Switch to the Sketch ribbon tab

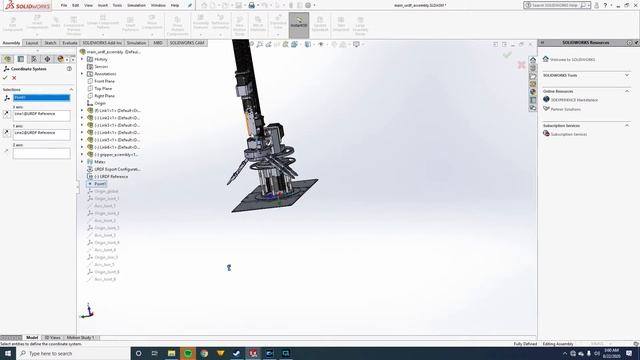[x=50, y=43]
